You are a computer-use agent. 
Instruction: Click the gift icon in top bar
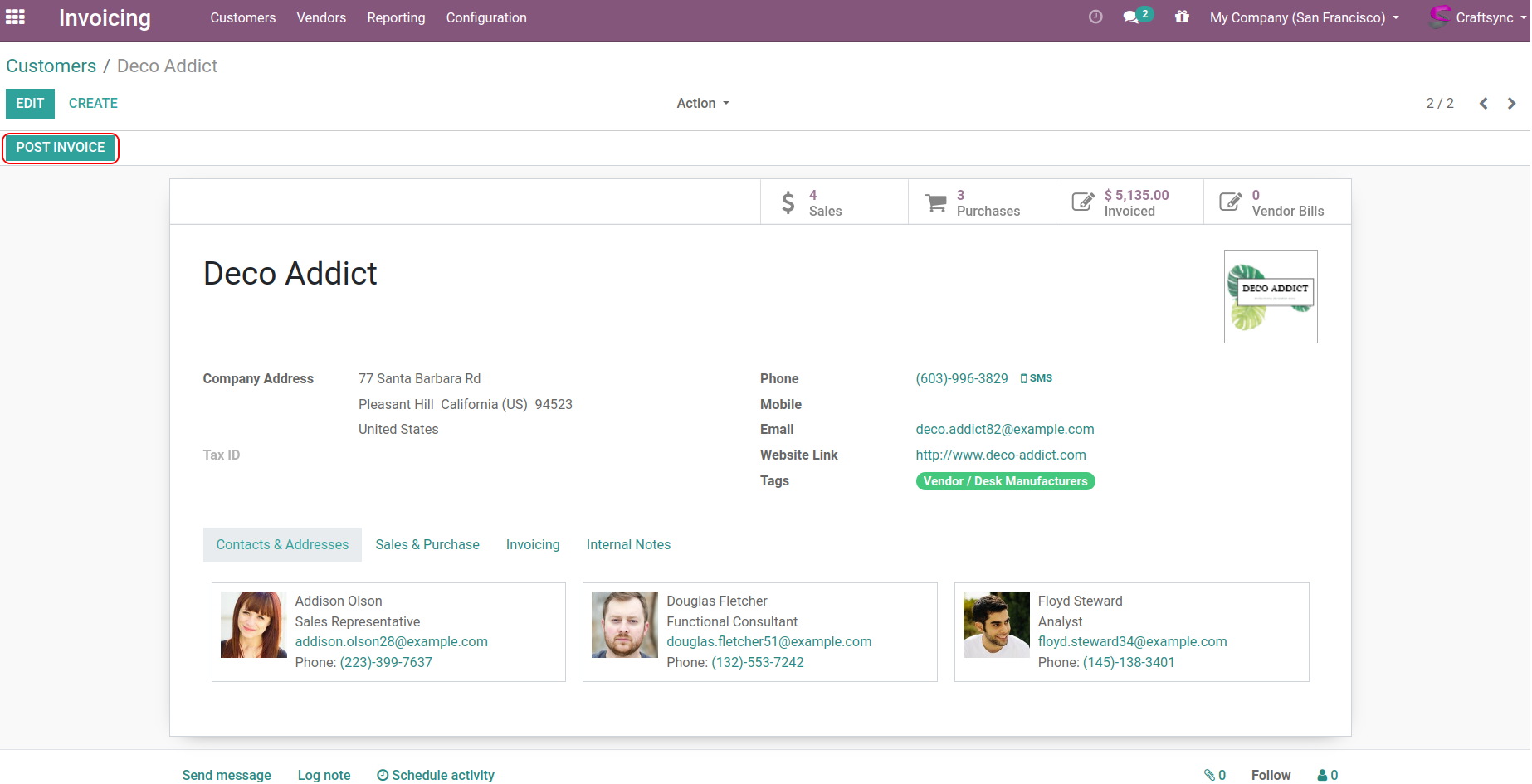click(x=1182, y=17)
